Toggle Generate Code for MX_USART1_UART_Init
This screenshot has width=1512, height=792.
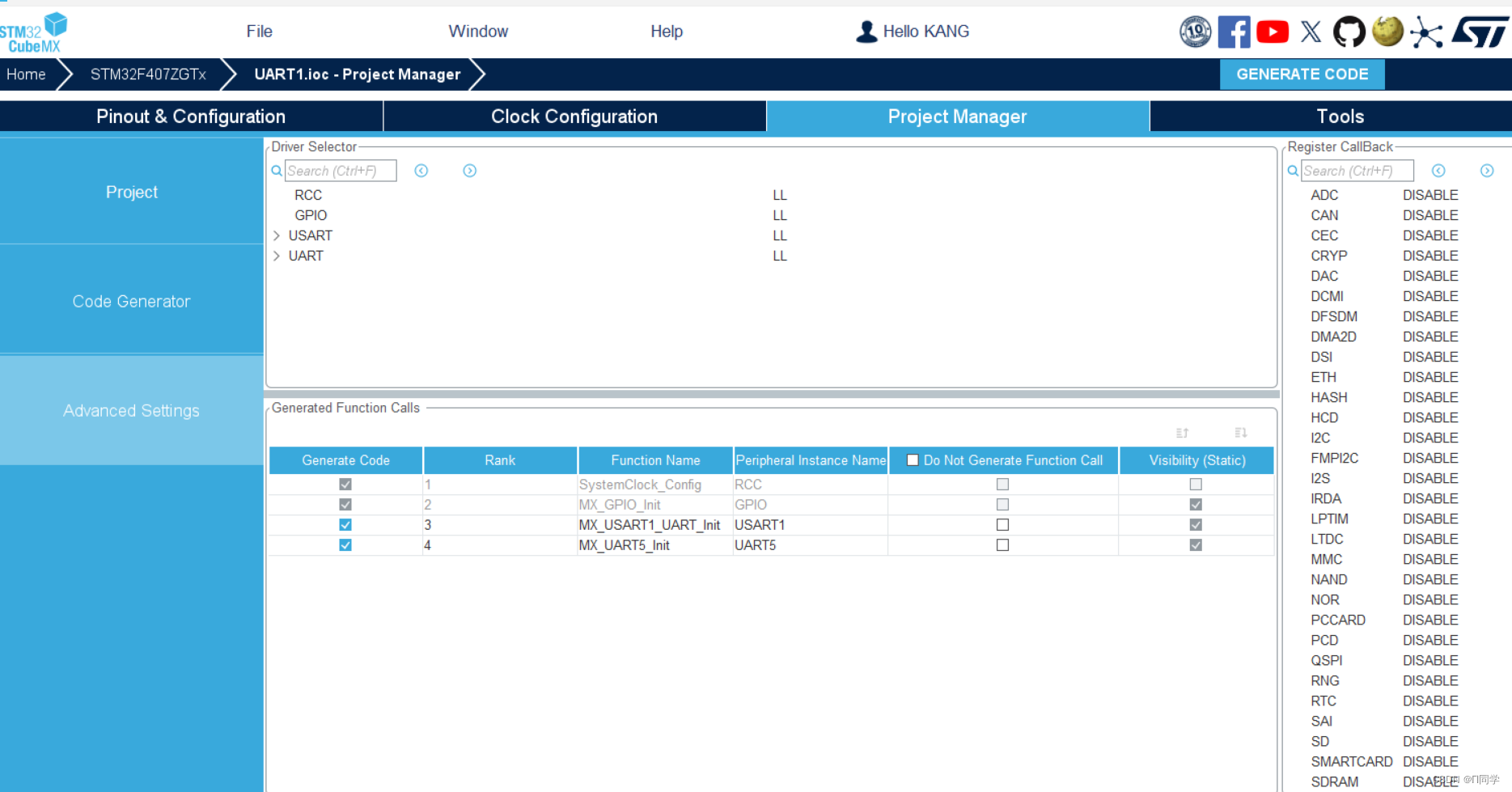click(345, 525)
